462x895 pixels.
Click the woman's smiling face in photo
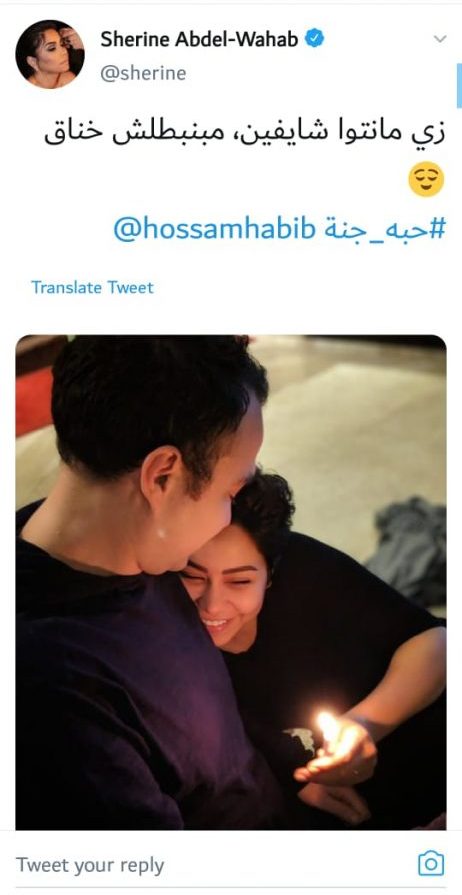(226, 596)
